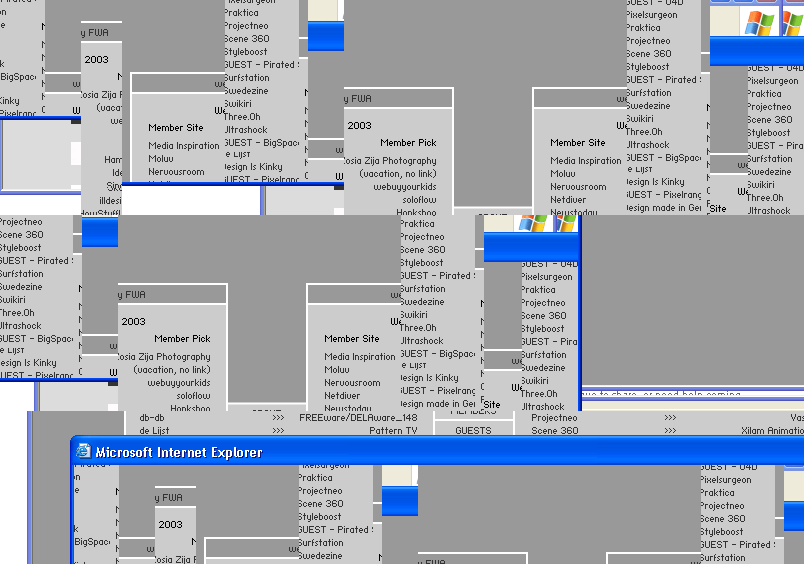Click the Internet Explorer icon in the title bar
Viewport: 804px width, 564px height.
(83, 451)
